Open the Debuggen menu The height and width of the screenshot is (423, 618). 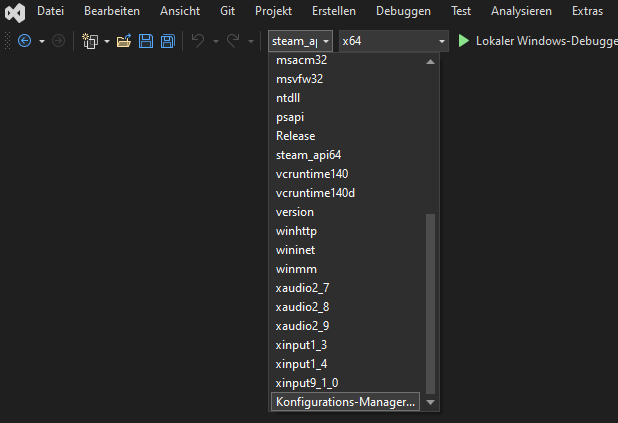(403, 12)
